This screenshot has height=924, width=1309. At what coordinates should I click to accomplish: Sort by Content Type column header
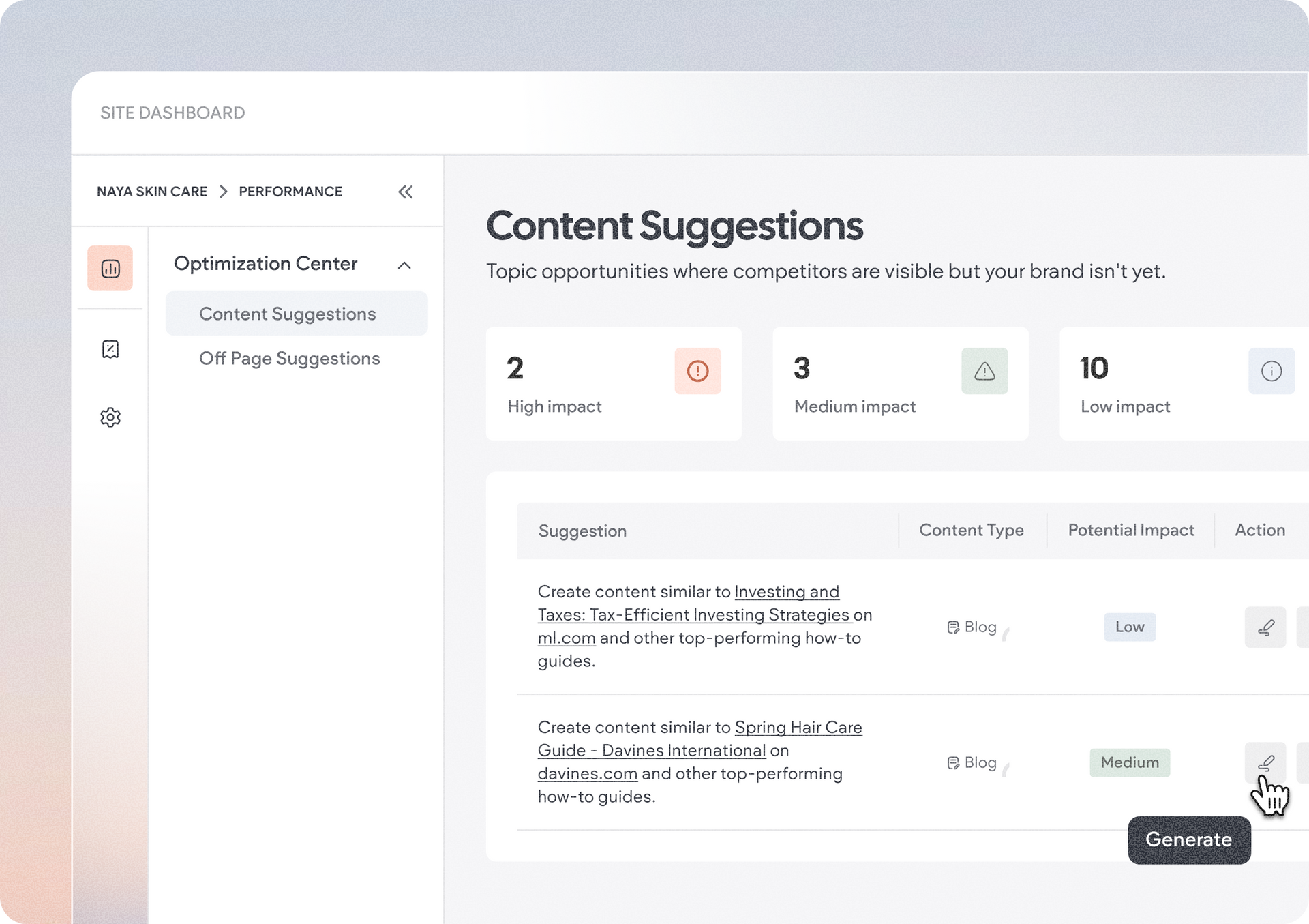(x=972, y=531)
